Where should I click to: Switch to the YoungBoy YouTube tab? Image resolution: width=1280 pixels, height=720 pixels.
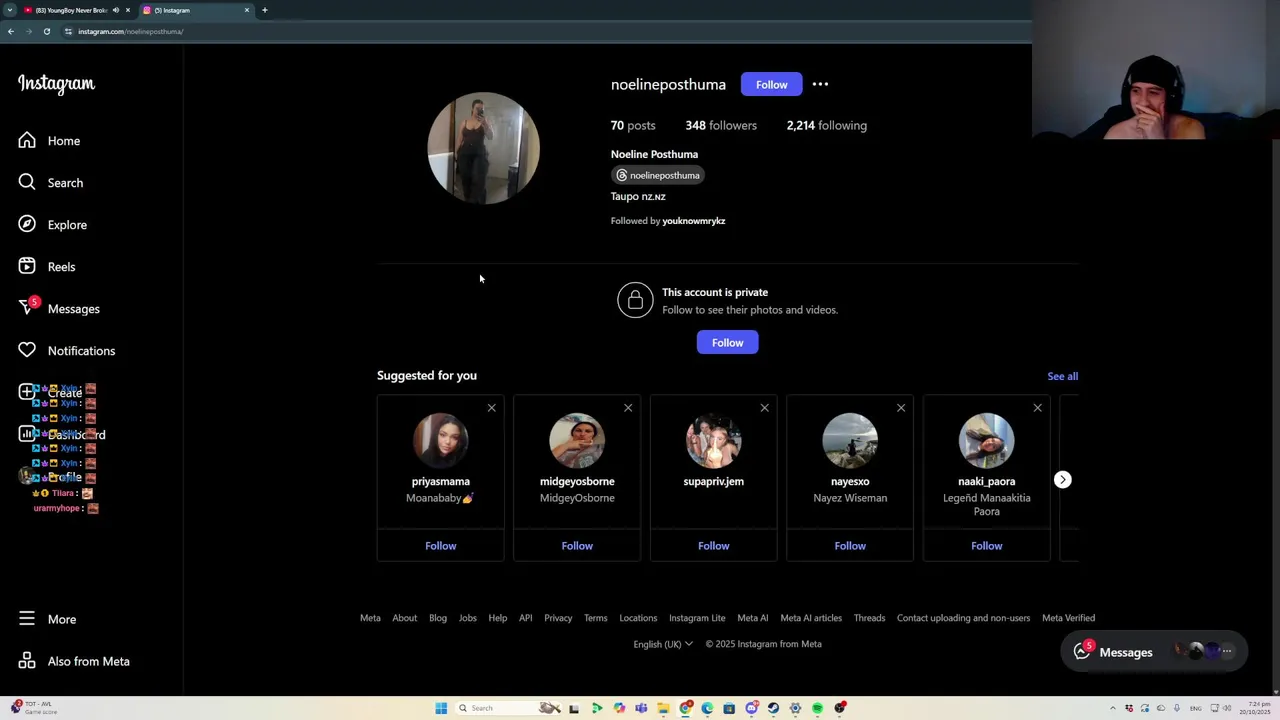[x=70, y=10]
